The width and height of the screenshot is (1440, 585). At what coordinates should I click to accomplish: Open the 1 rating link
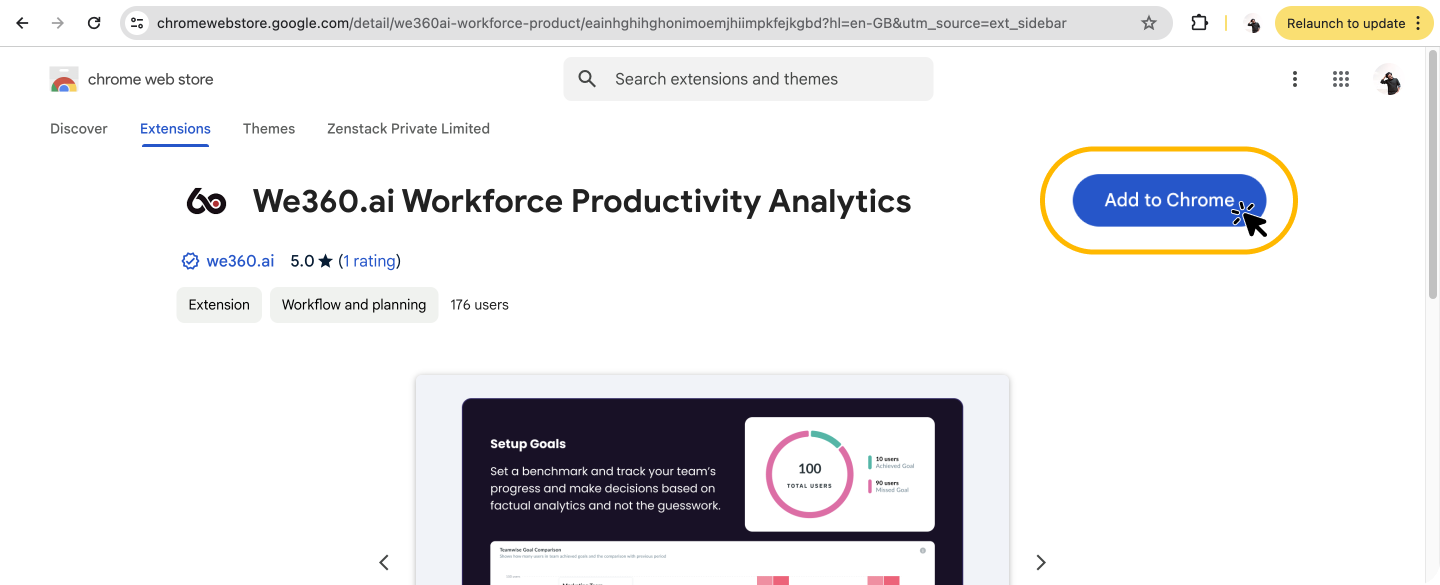370,261
